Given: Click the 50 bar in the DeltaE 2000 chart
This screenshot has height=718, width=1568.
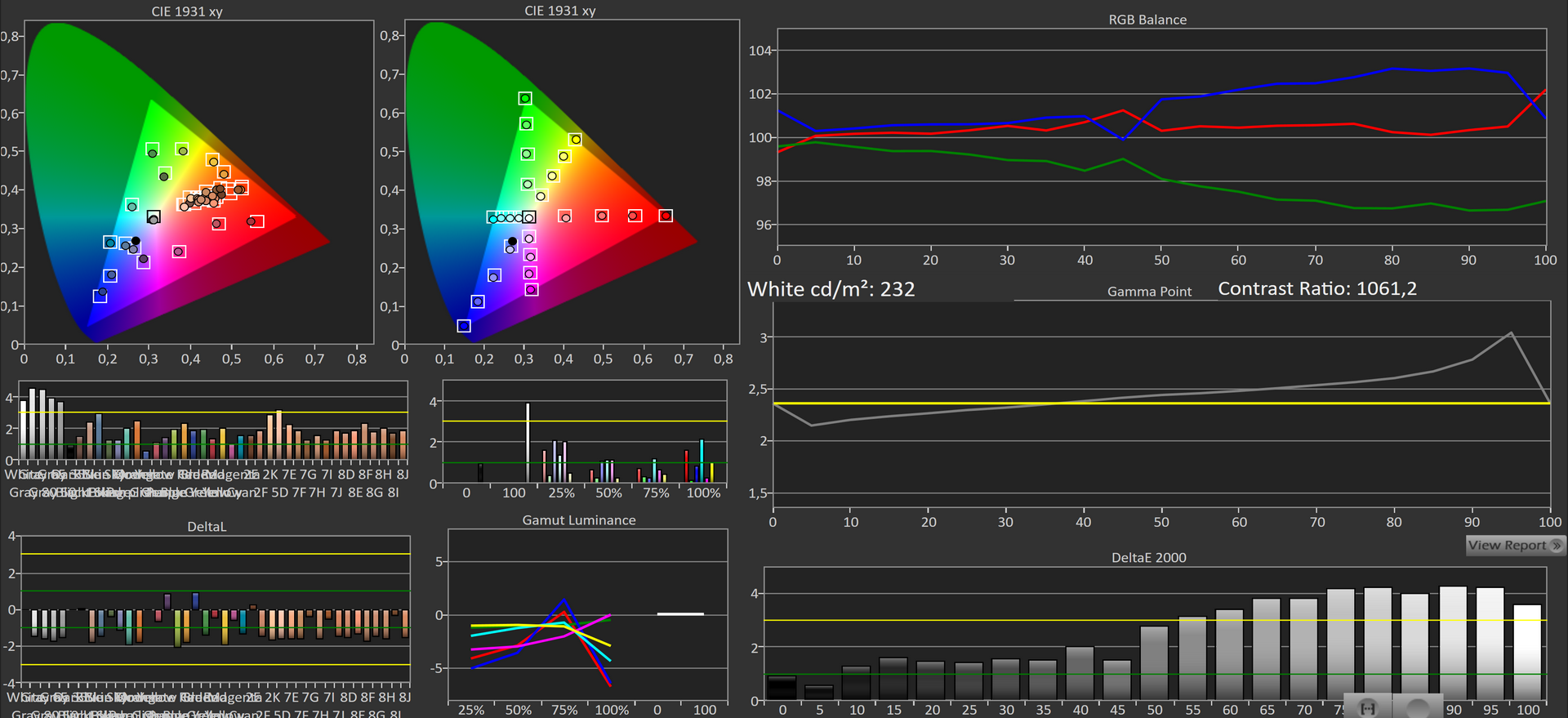Looking at the screenshot, I should [x=1154, y=662].
